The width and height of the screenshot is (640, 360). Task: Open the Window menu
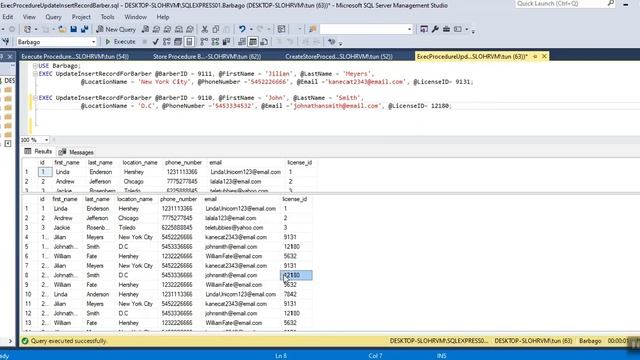point(136,17)
